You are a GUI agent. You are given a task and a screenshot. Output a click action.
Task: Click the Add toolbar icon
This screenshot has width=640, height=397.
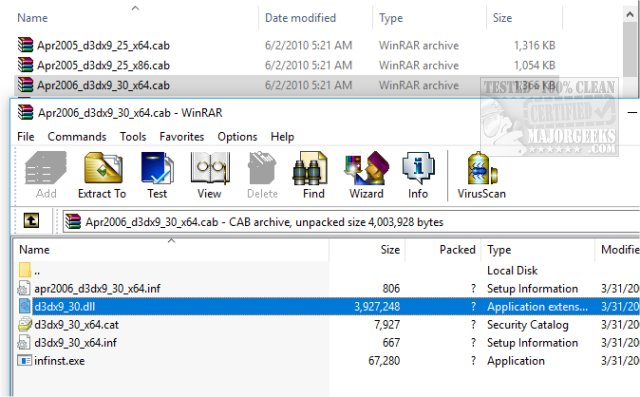(x=46, y=175)
